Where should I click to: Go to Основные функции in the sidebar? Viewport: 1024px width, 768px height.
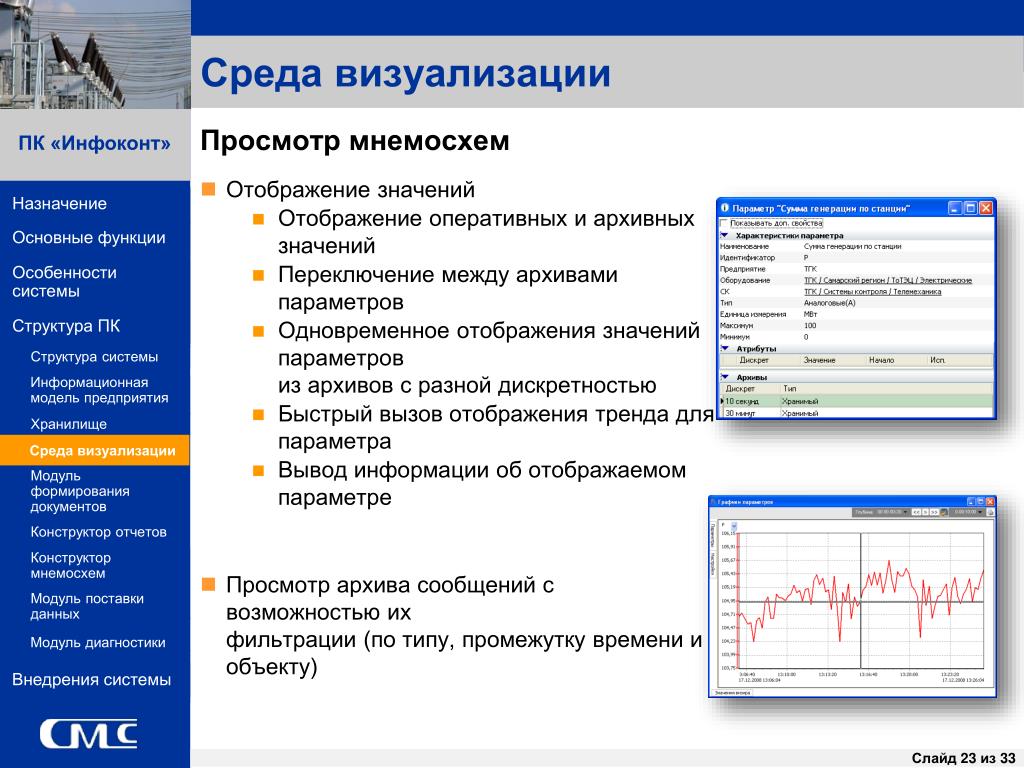pyautogui.click(x=89, y=238)
